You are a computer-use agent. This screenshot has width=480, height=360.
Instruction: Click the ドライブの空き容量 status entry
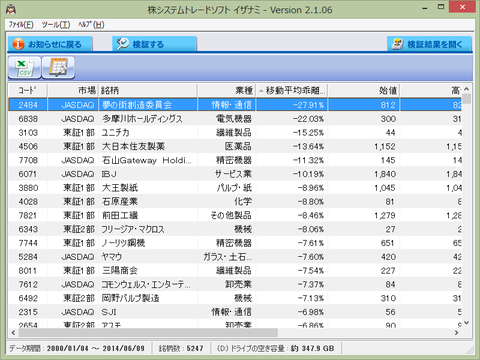[275, 348]
